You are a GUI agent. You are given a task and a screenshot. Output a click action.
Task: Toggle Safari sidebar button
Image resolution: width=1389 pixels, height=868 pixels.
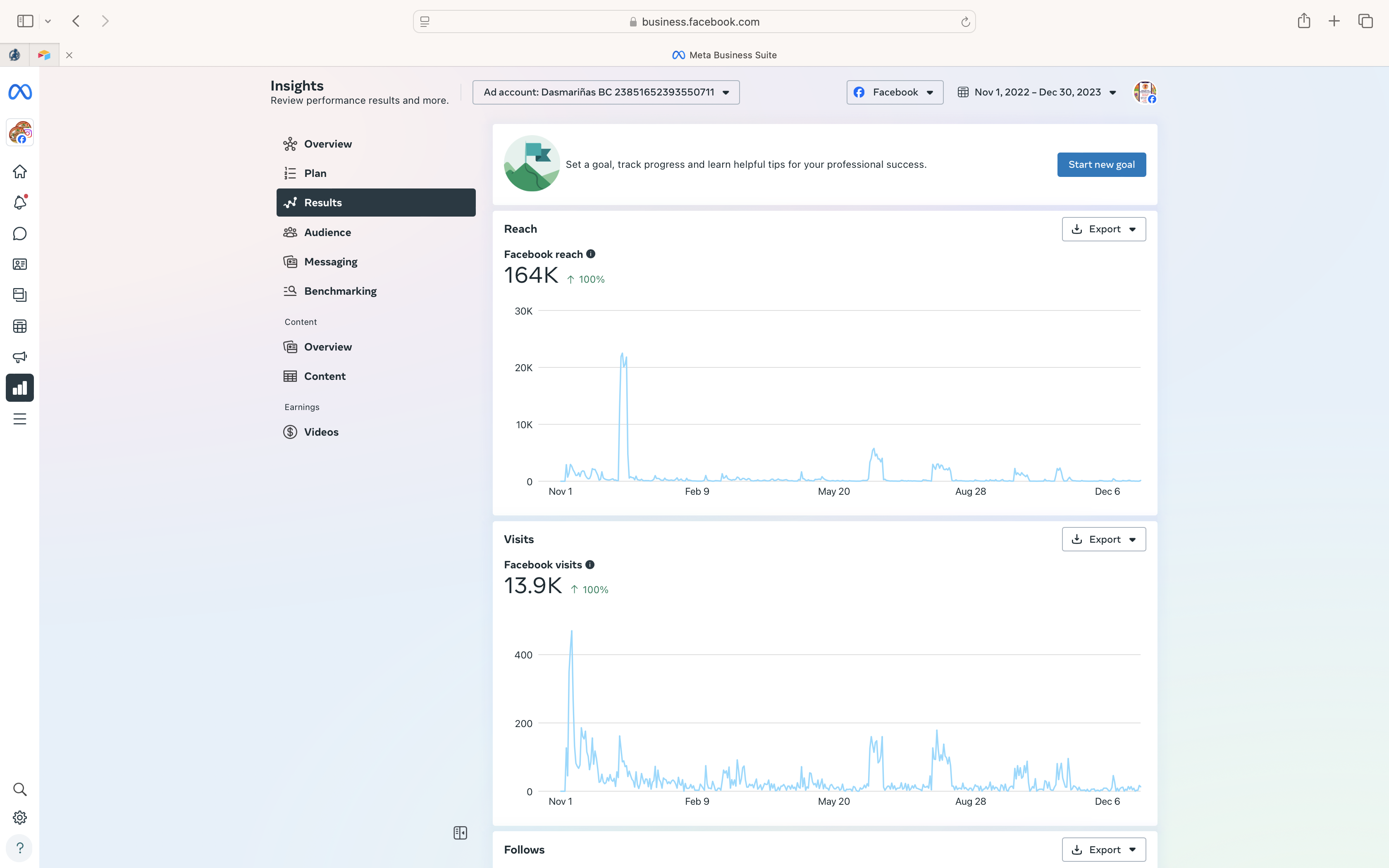tap(25, 21)
